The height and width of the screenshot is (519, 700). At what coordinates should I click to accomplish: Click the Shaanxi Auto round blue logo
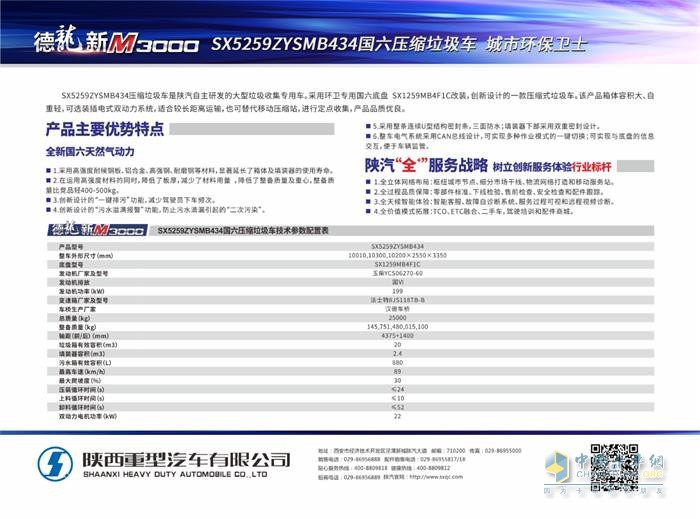point(55,464)
